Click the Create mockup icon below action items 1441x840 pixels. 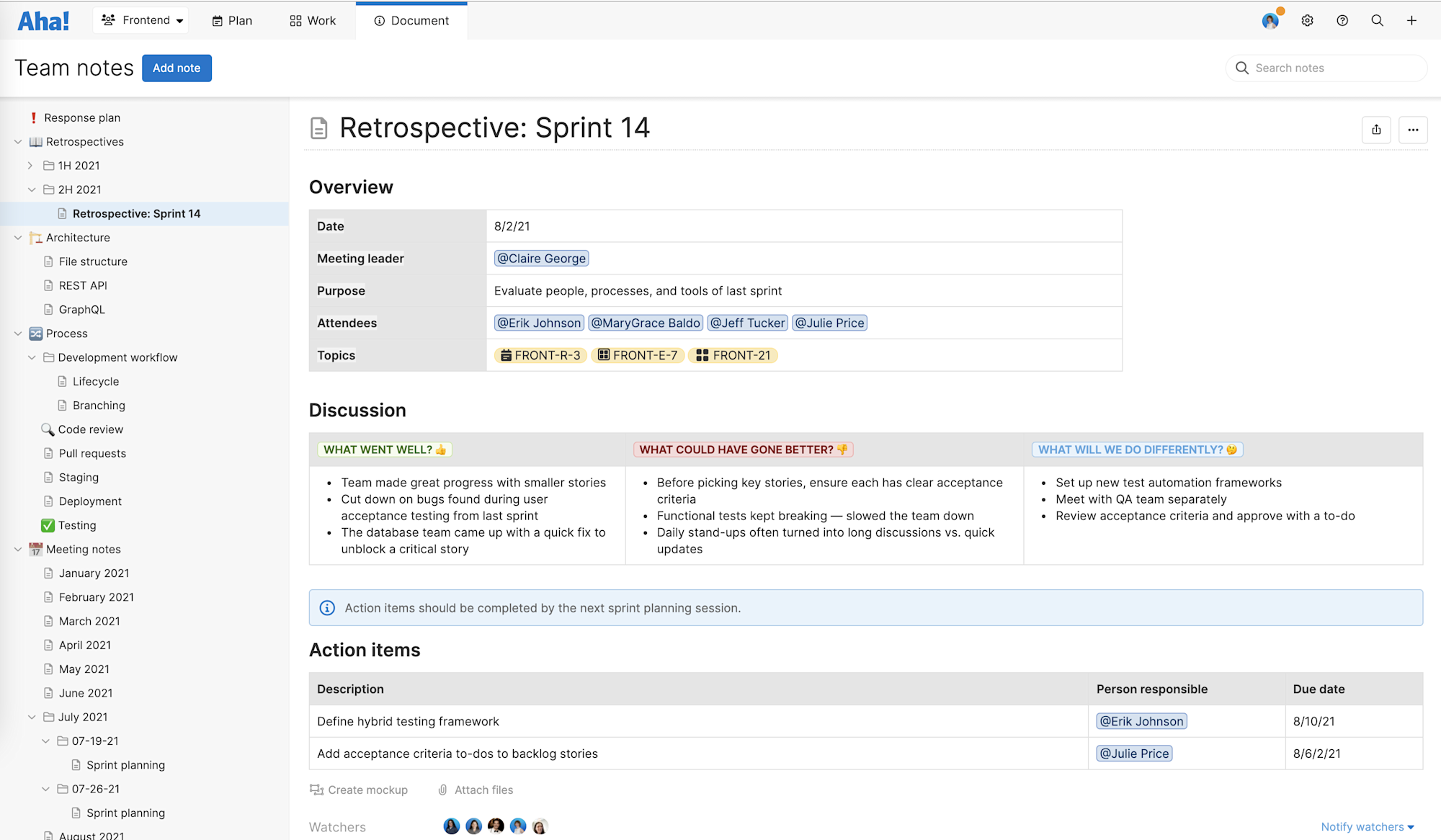click(x=317, y=790)
